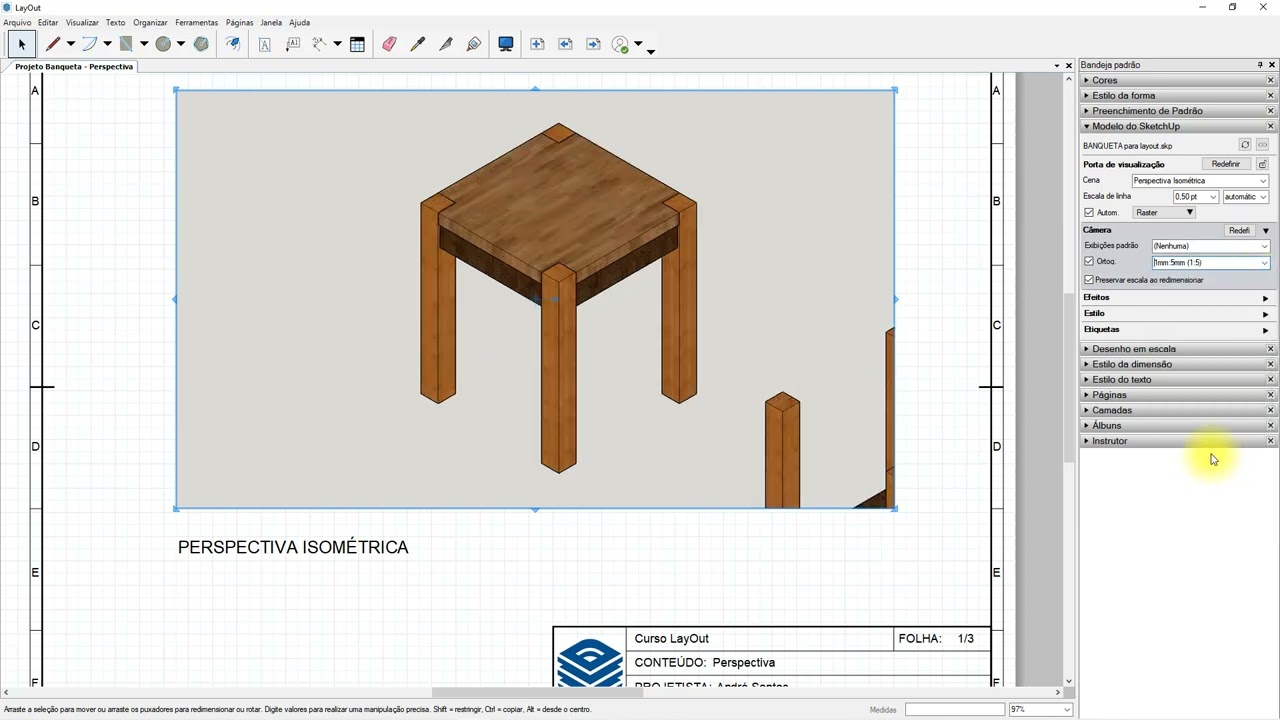Click the Redefinir viewport button
Screen dimensions: 1280x720
1226,164
